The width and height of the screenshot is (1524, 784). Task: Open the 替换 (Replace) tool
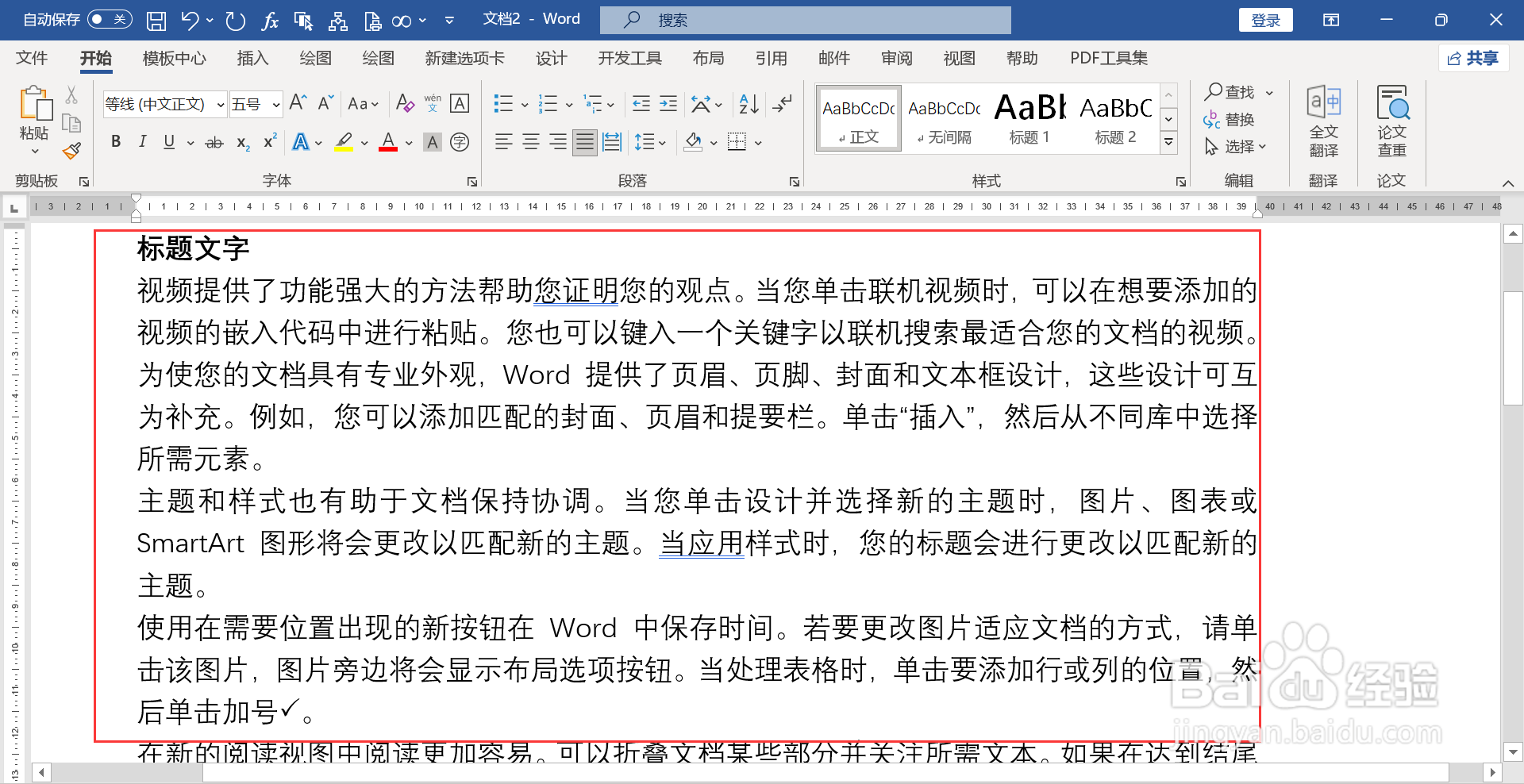tap(1231, 119)
